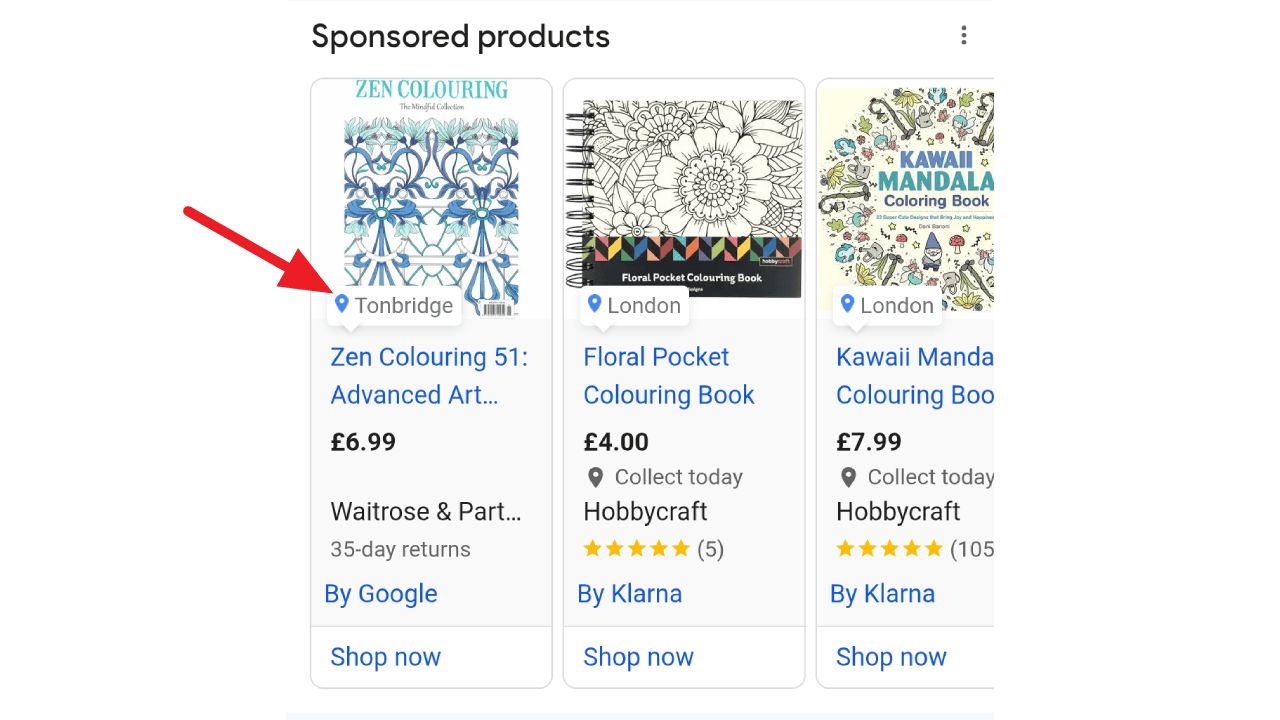
Task: Click By Klarna under Floral Pocket book
Action: [631, 594]
